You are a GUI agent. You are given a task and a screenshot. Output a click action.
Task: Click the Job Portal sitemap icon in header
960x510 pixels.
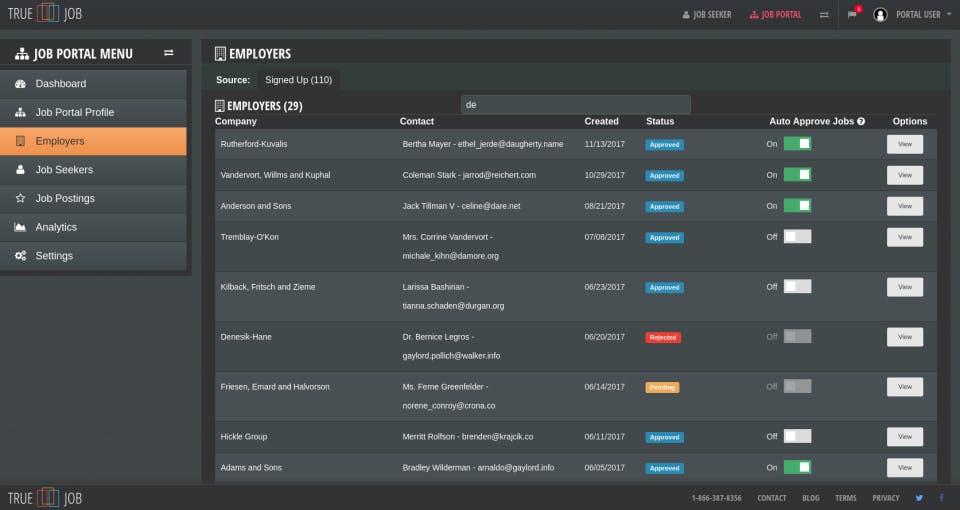pyautogui.click(x=754, y=15)
